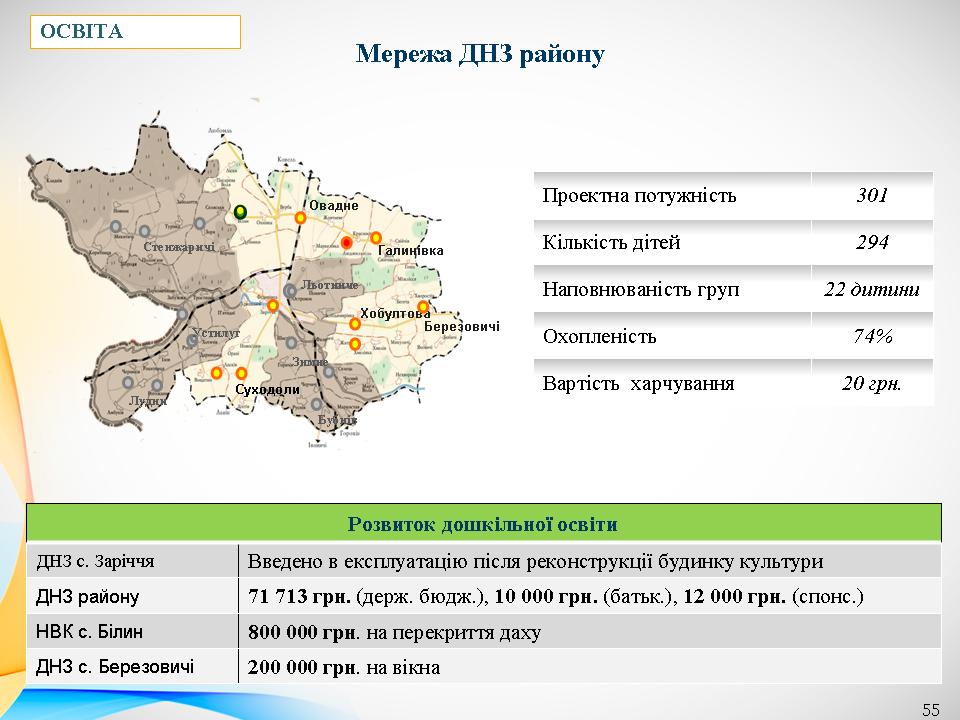Image resolution: width=960 pixels, height=720 pixels.
Task: Click the Кількість дітей value 294
Action: pyautogui.click(x=872, y=243)
